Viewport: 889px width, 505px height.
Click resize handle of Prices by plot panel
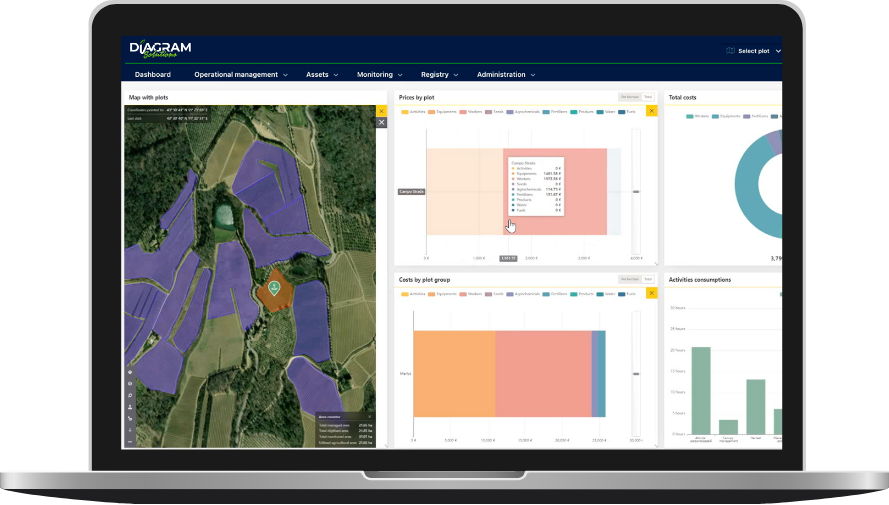point(656,264)
